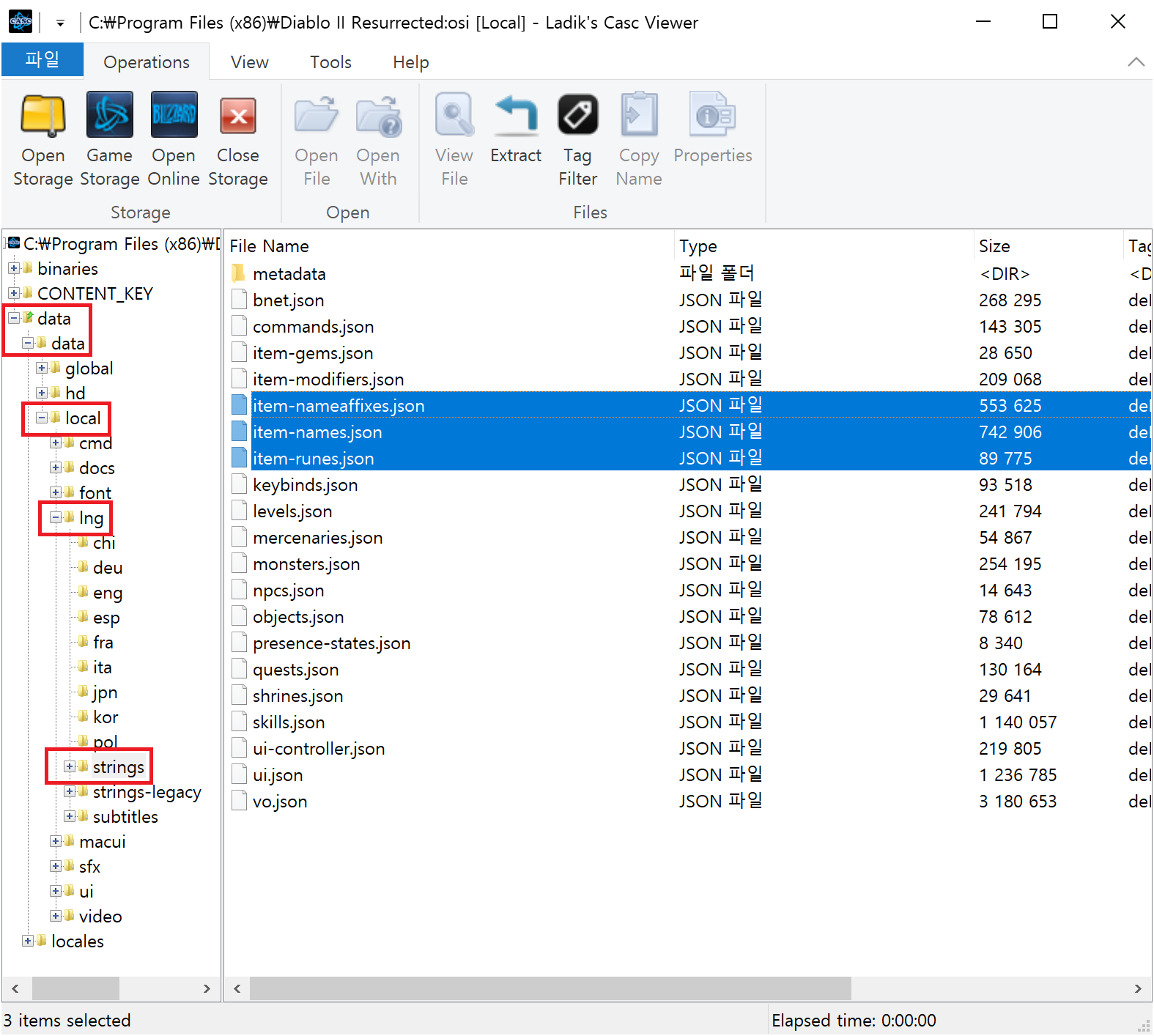The width and height of the screenshot is (1154, 1036).
Task: Click the item-modifiers.json file icon
Action: [239, 379]
